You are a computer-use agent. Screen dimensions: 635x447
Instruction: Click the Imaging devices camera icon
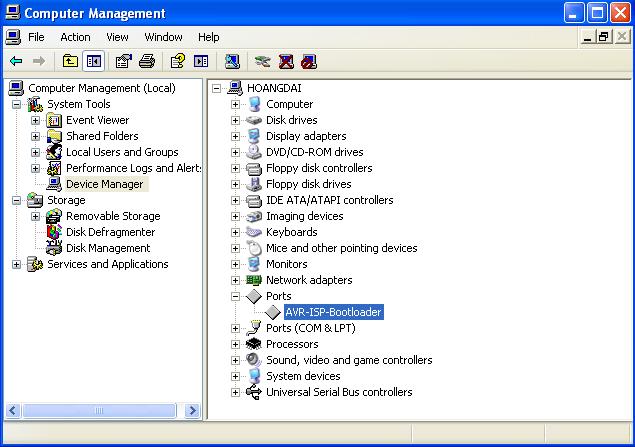[254, 216]
